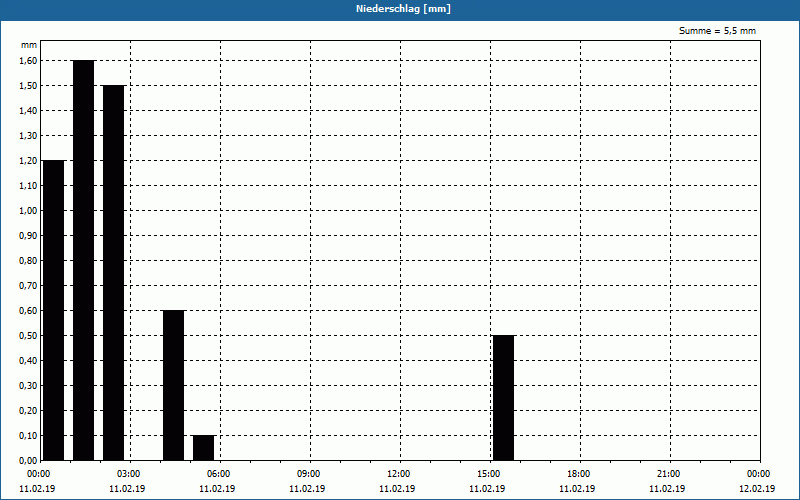
Task: Click the small 0,10 mm bar
Action: [204, 448]
